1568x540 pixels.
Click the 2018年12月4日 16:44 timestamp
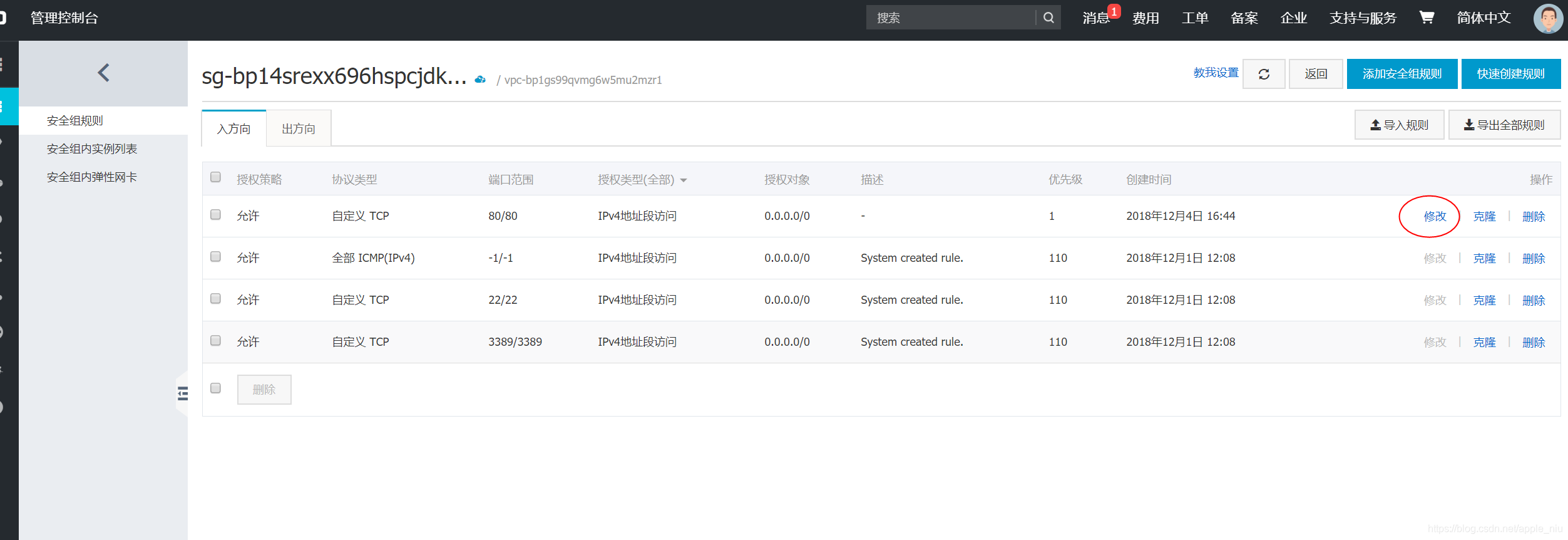(1181, 216)
